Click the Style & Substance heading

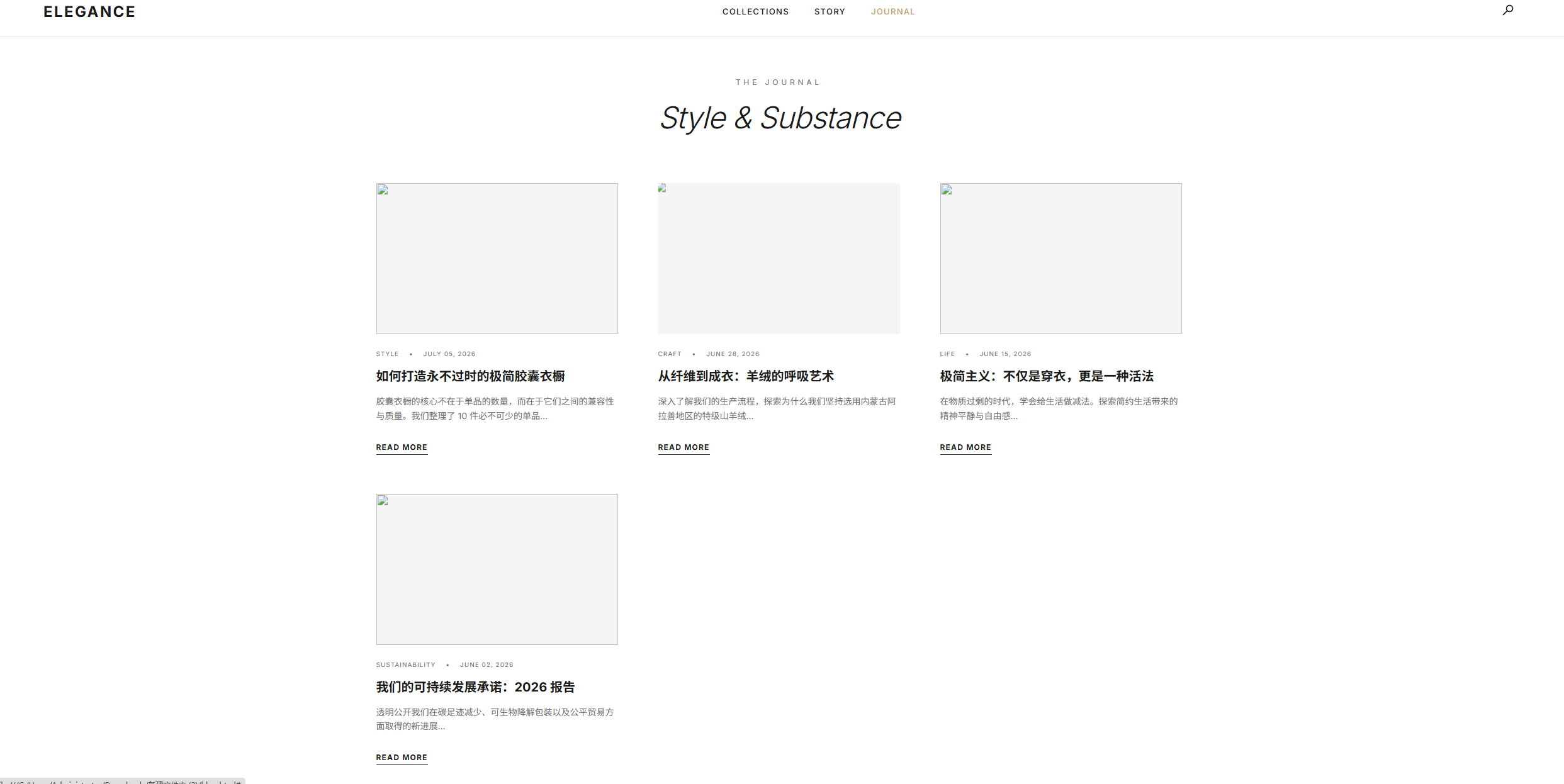tap(780, 118)
